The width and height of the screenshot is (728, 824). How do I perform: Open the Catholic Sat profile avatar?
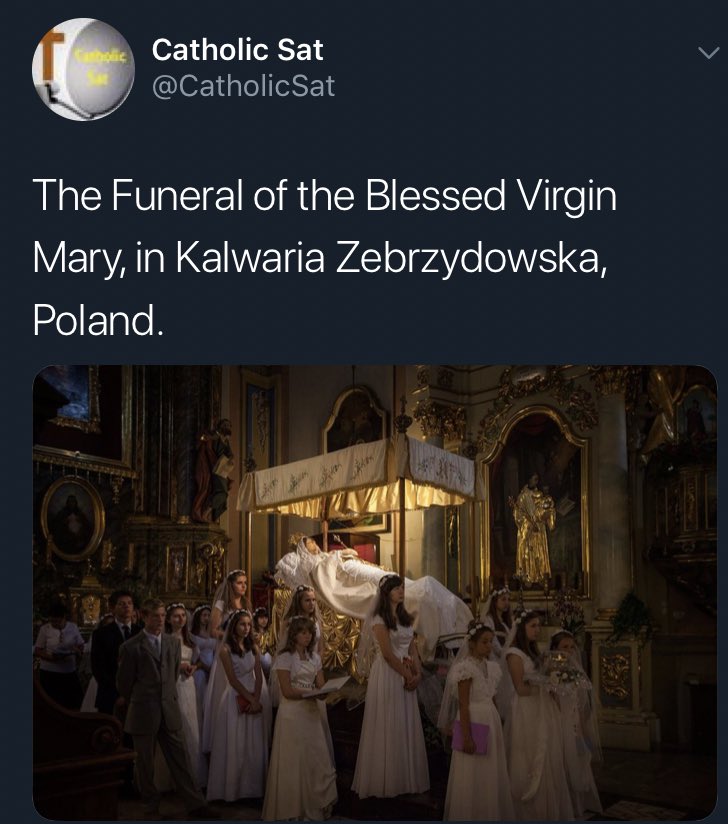click(83, 70)
